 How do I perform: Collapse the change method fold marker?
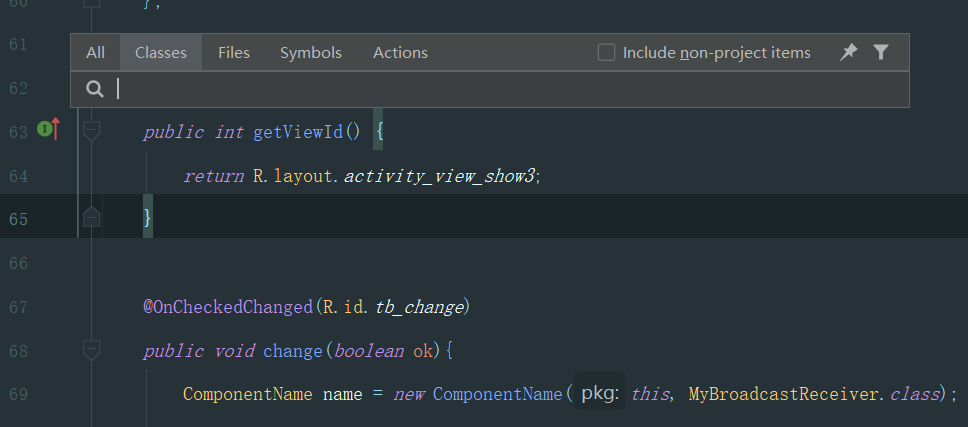(x=91, y=350)
